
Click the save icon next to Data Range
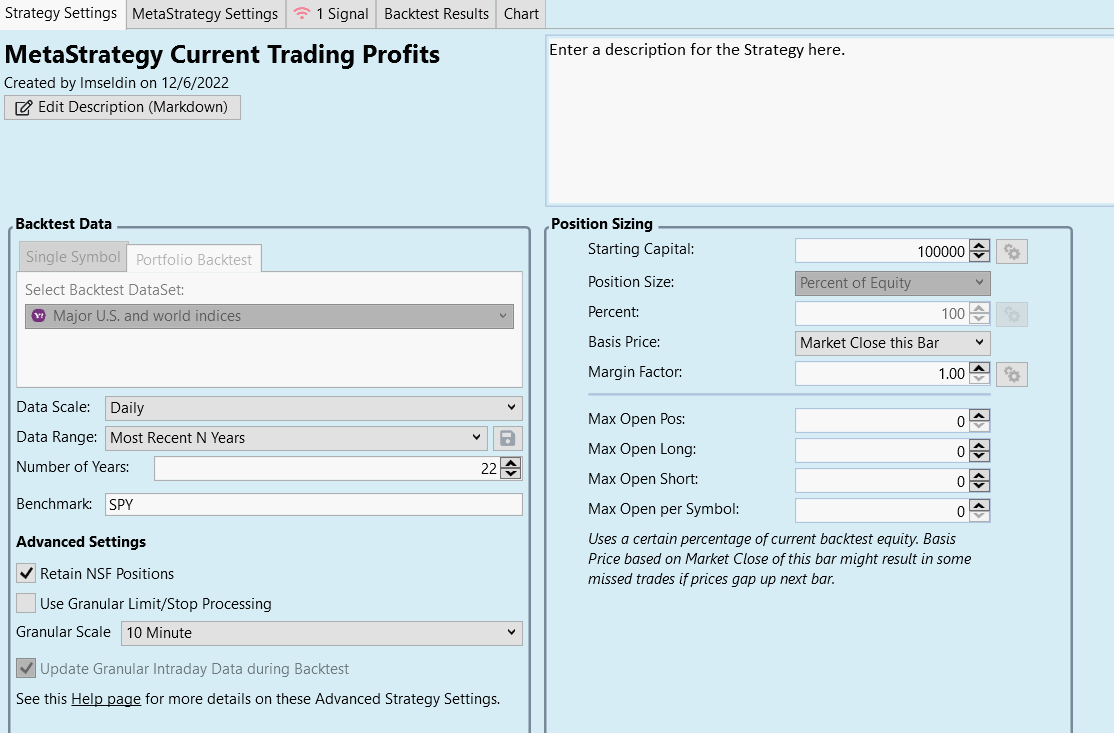(509, 437)
